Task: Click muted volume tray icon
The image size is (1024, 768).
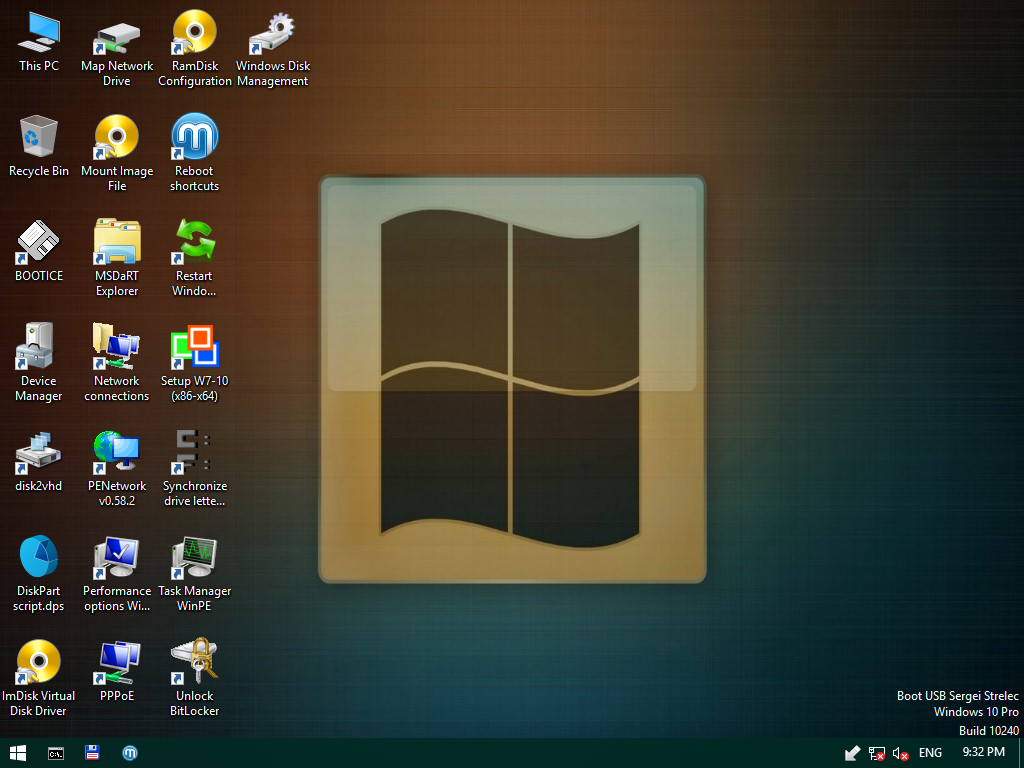Action: coord(901,754)
